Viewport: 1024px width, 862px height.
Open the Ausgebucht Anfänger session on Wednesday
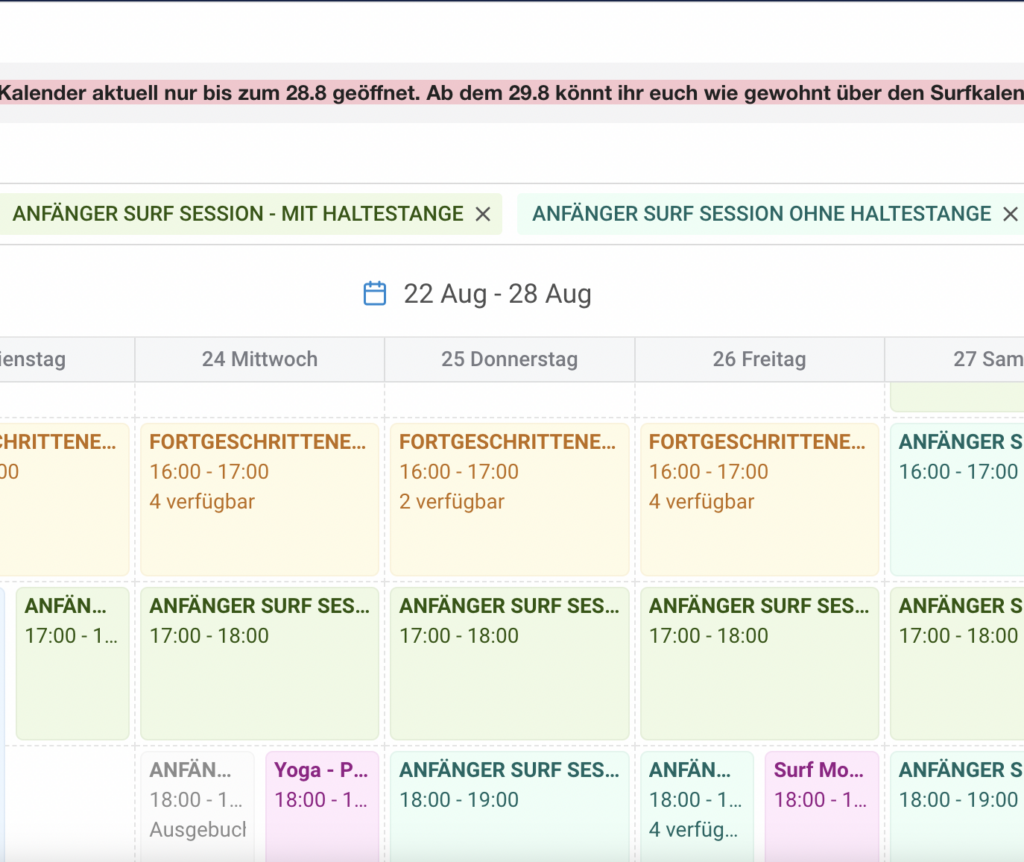197,806
